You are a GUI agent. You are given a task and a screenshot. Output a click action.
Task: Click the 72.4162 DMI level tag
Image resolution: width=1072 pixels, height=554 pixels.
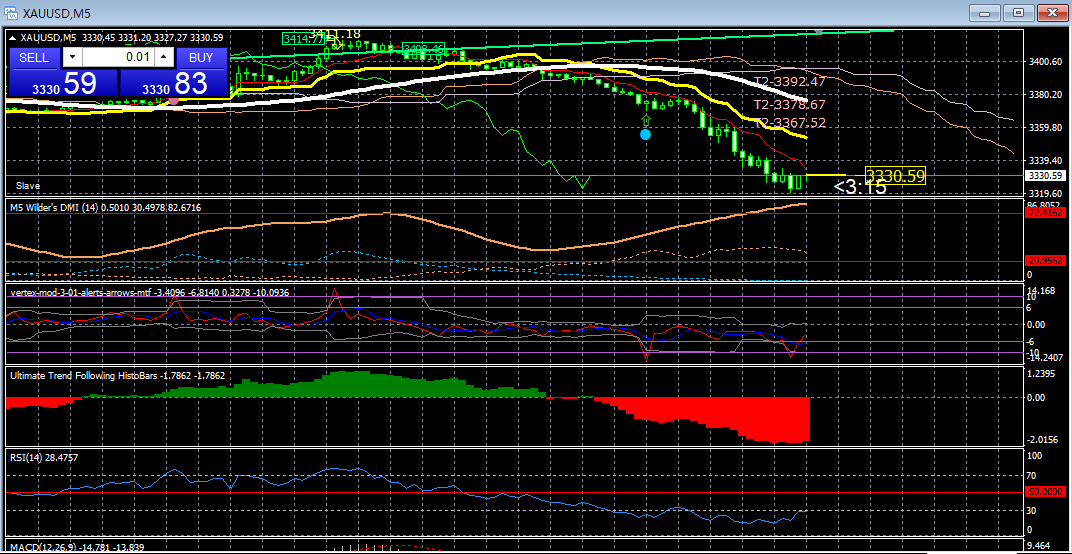coord(1043,213)
